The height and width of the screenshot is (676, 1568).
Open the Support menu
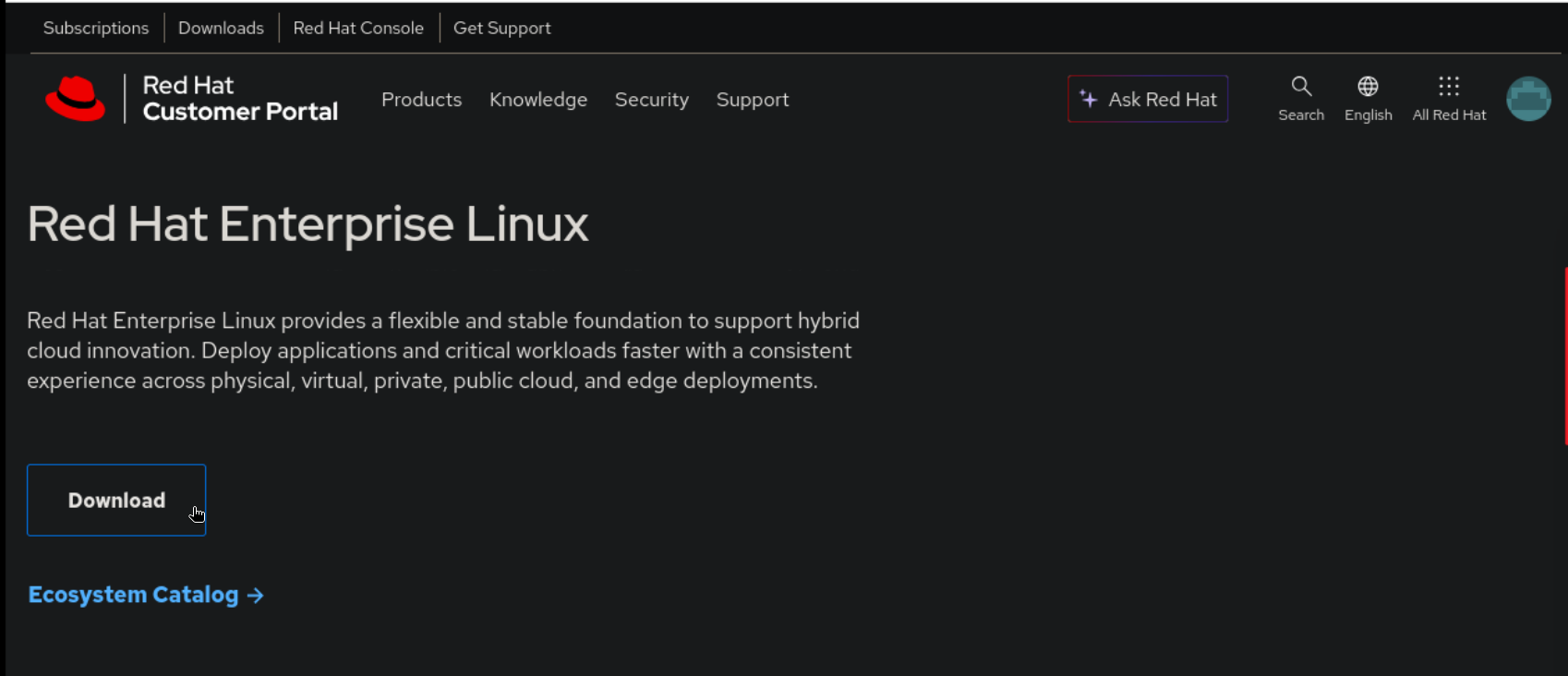(753, 100)
